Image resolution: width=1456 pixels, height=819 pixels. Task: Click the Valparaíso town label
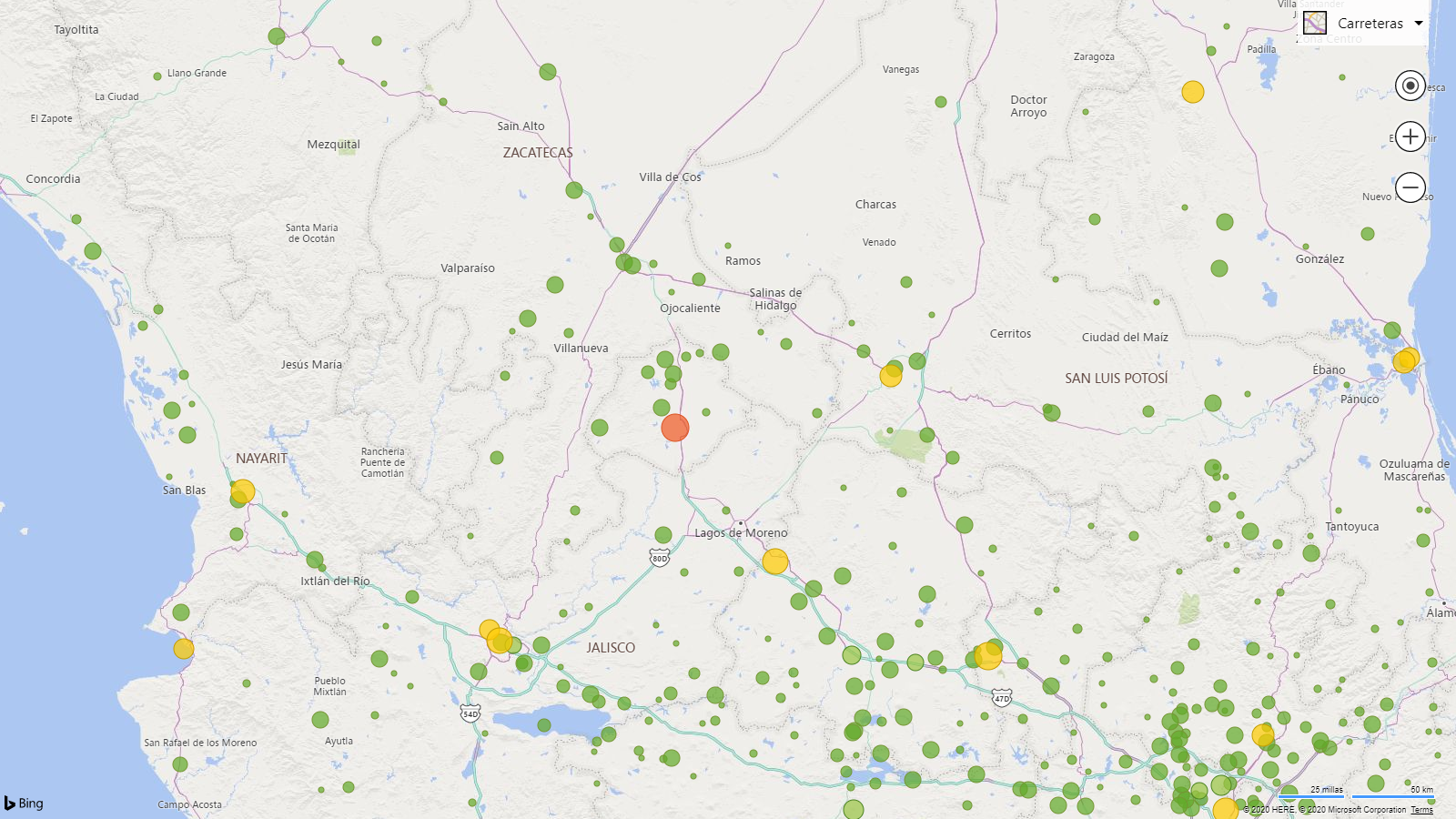[x=468, y=268]
